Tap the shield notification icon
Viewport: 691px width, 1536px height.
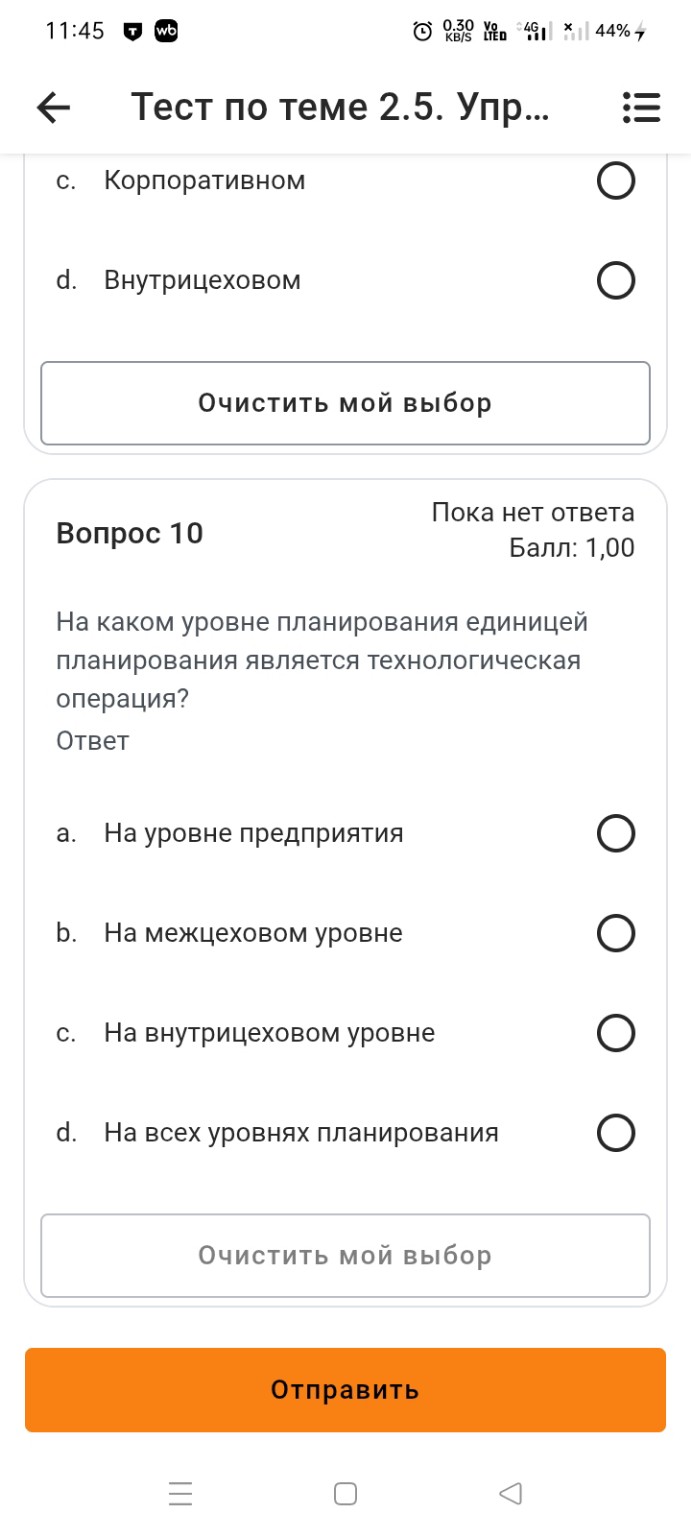click(130, 31)
